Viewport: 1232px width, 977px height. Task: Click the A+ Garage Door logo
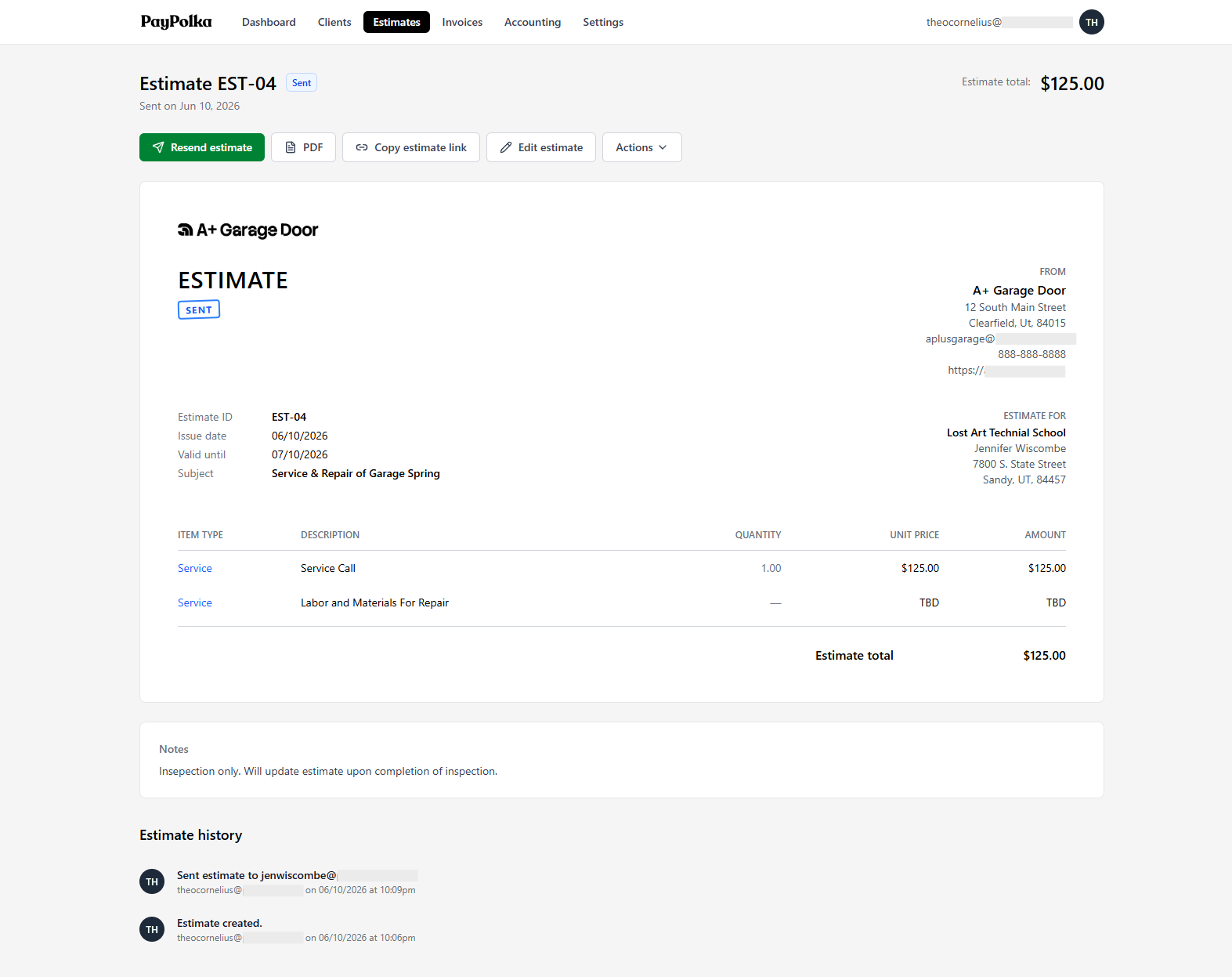pos(247,230)
